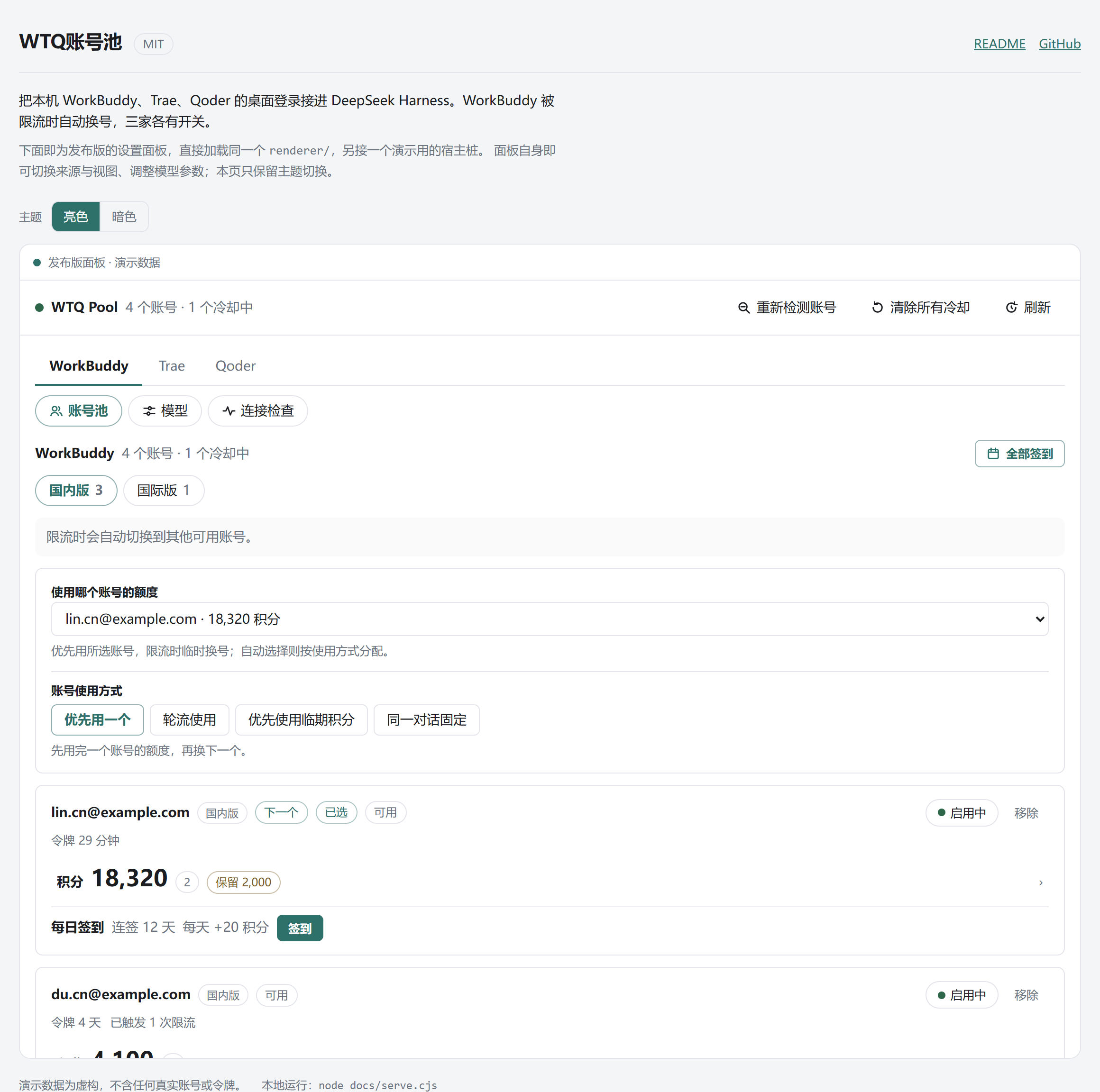Open the GitHub link
Viewport: 1100px width, 1092px height.
click(1060, 44)
